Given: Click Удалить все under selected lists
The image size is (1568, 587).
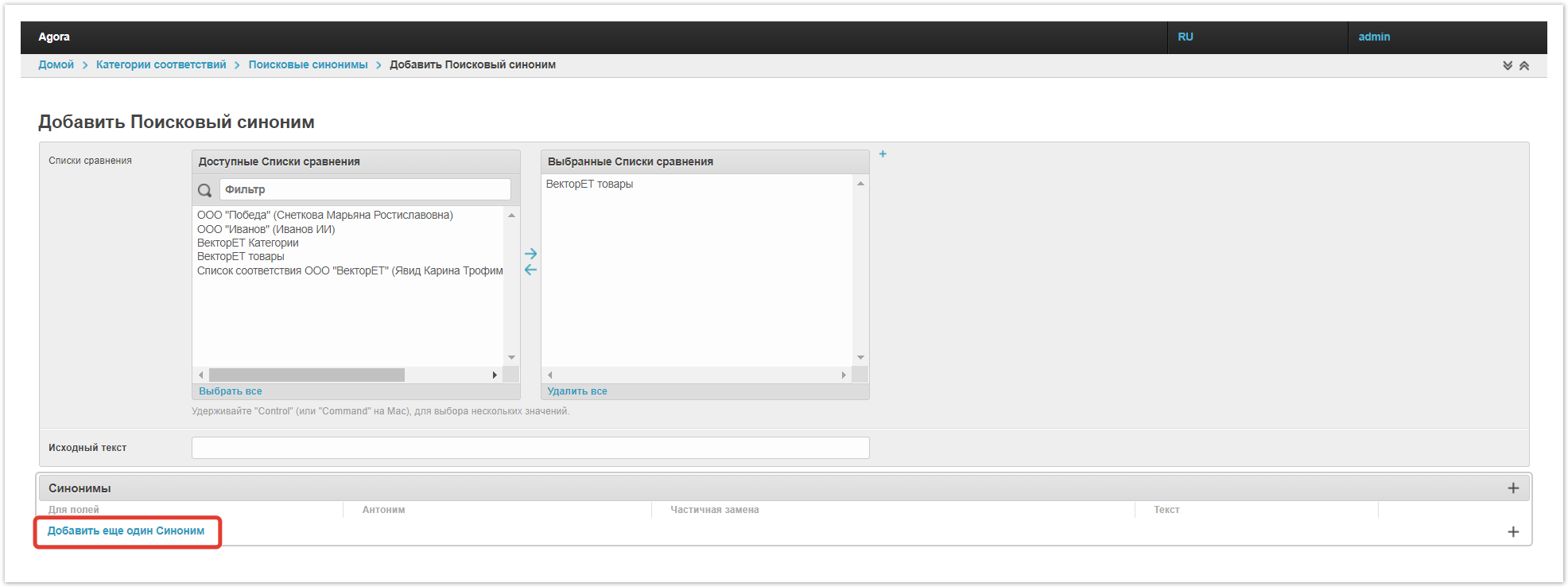Looking at the screenshot, I should click(576, 391).
